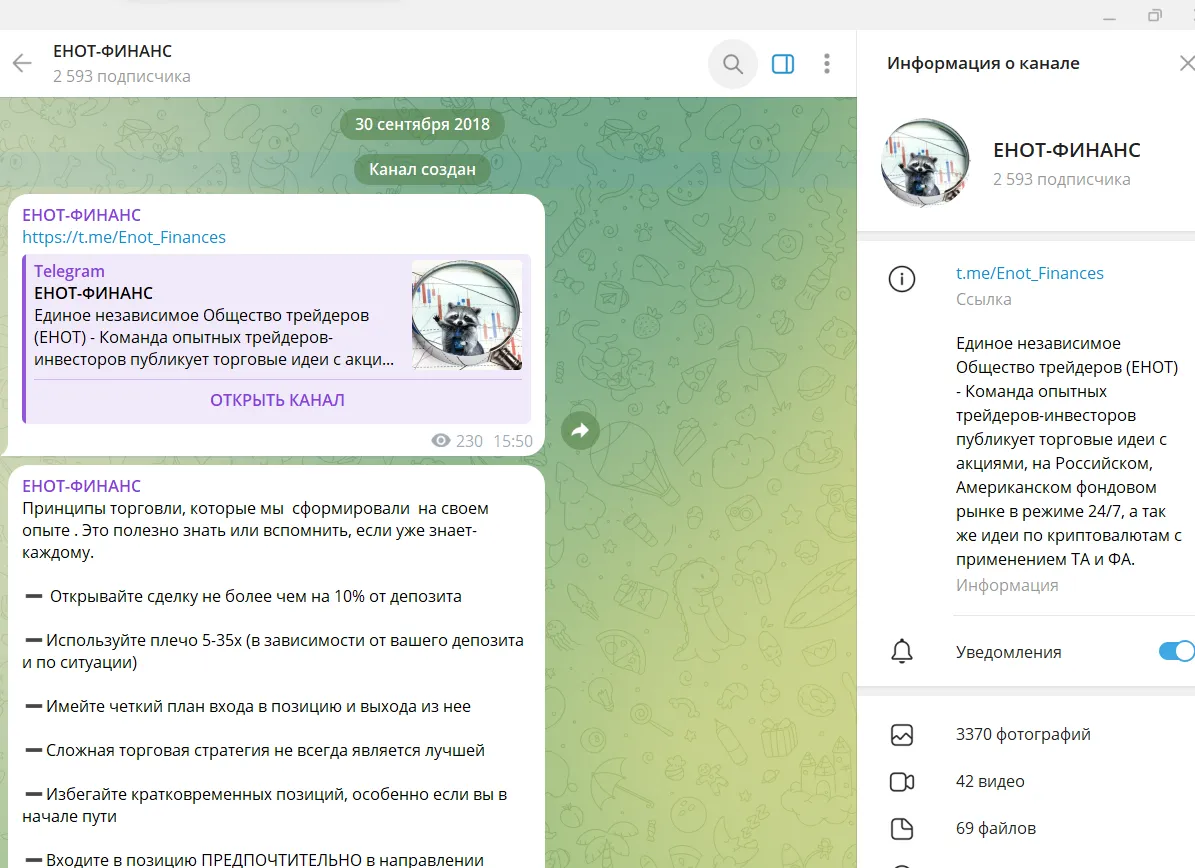Click the Принципы торговли intro paragraph
Image resolution: width=1195 pixels, height=868 pixels.
click(255, 530)
